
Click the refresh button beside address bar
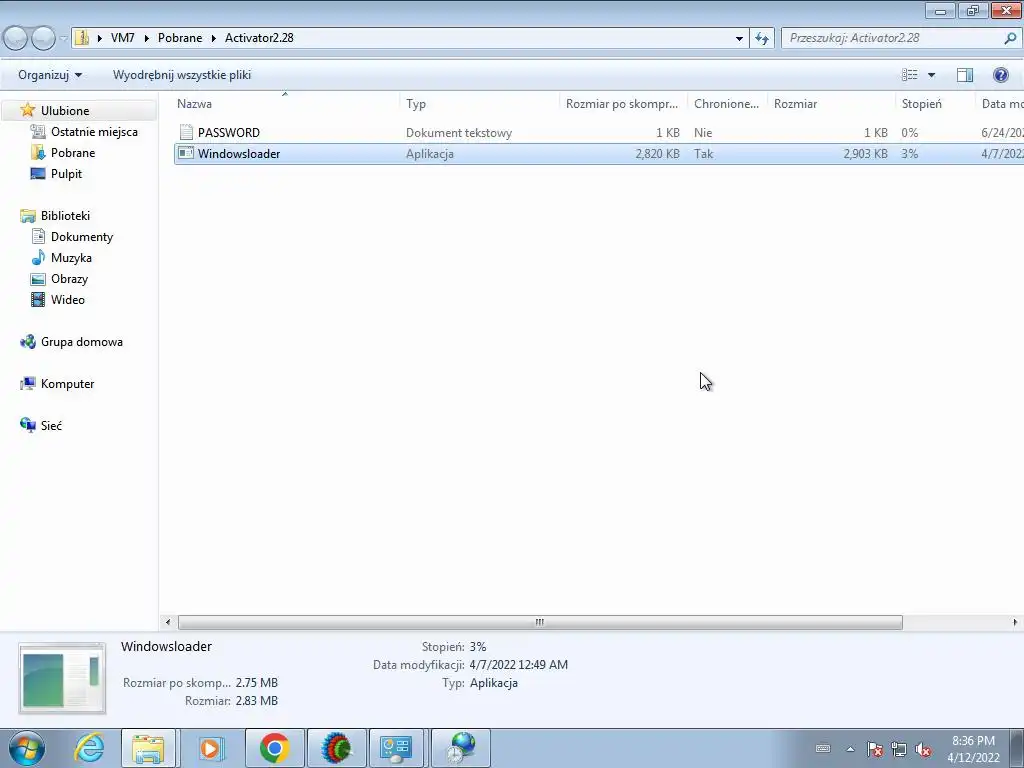coord(762,39)
